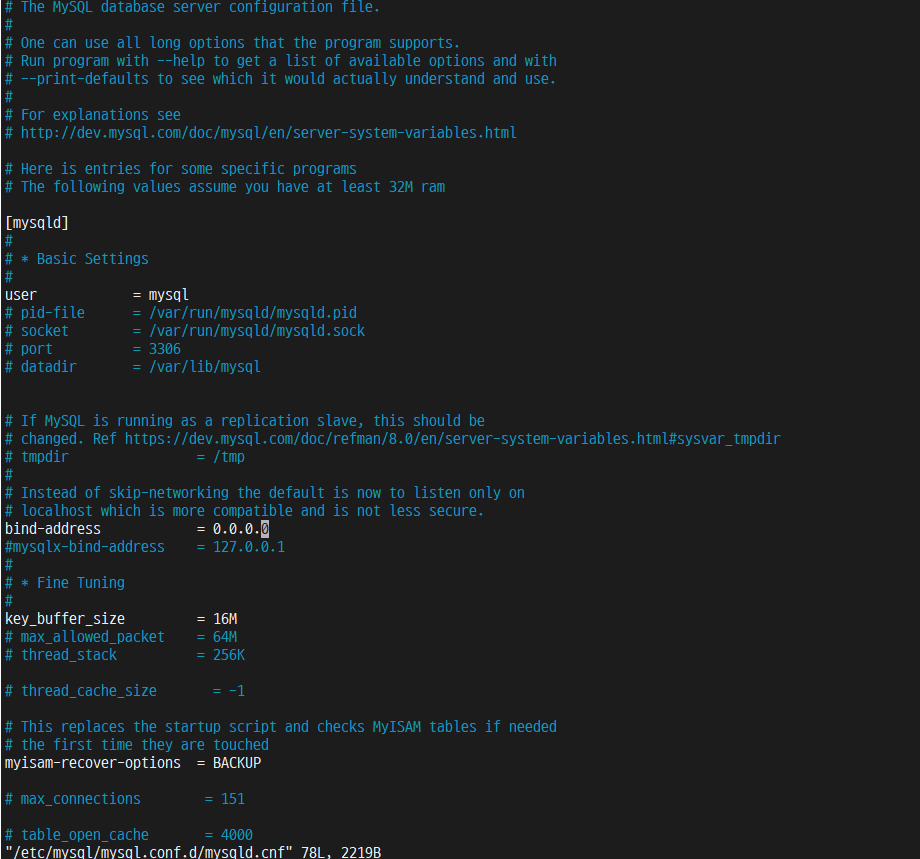This screenshot has height=859, width=920.
Task: Click the '--print-defaults' comment line
Action: [x=280, y=79]
